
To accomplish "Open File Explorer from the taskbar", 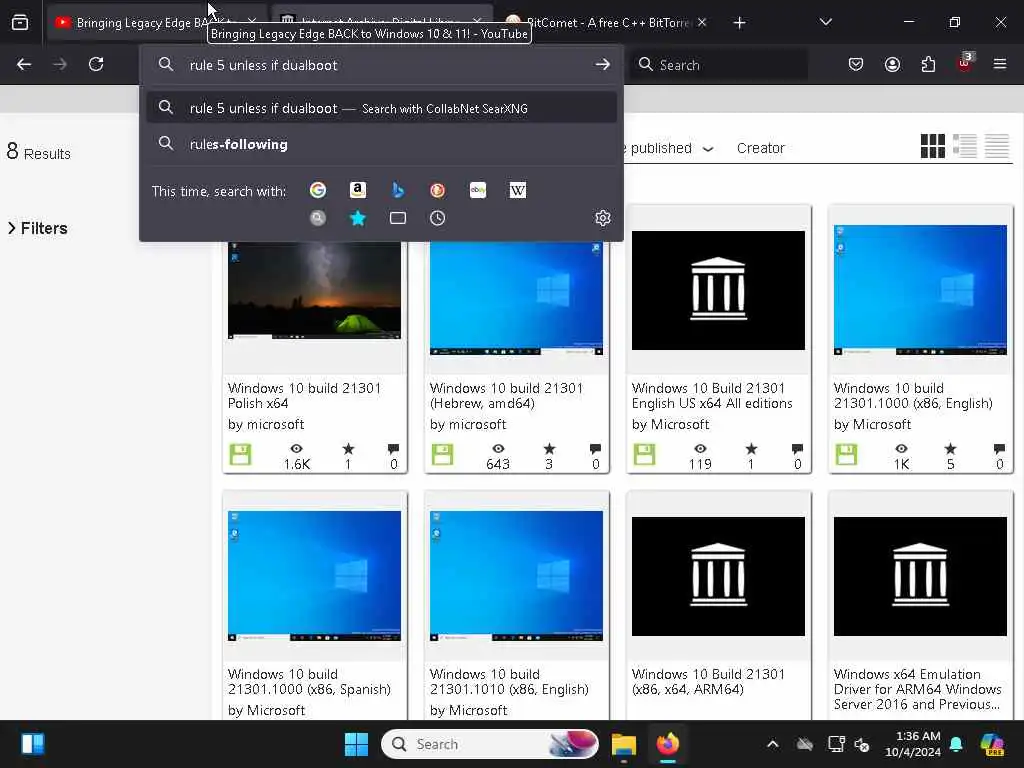I will tap(624, 744).
